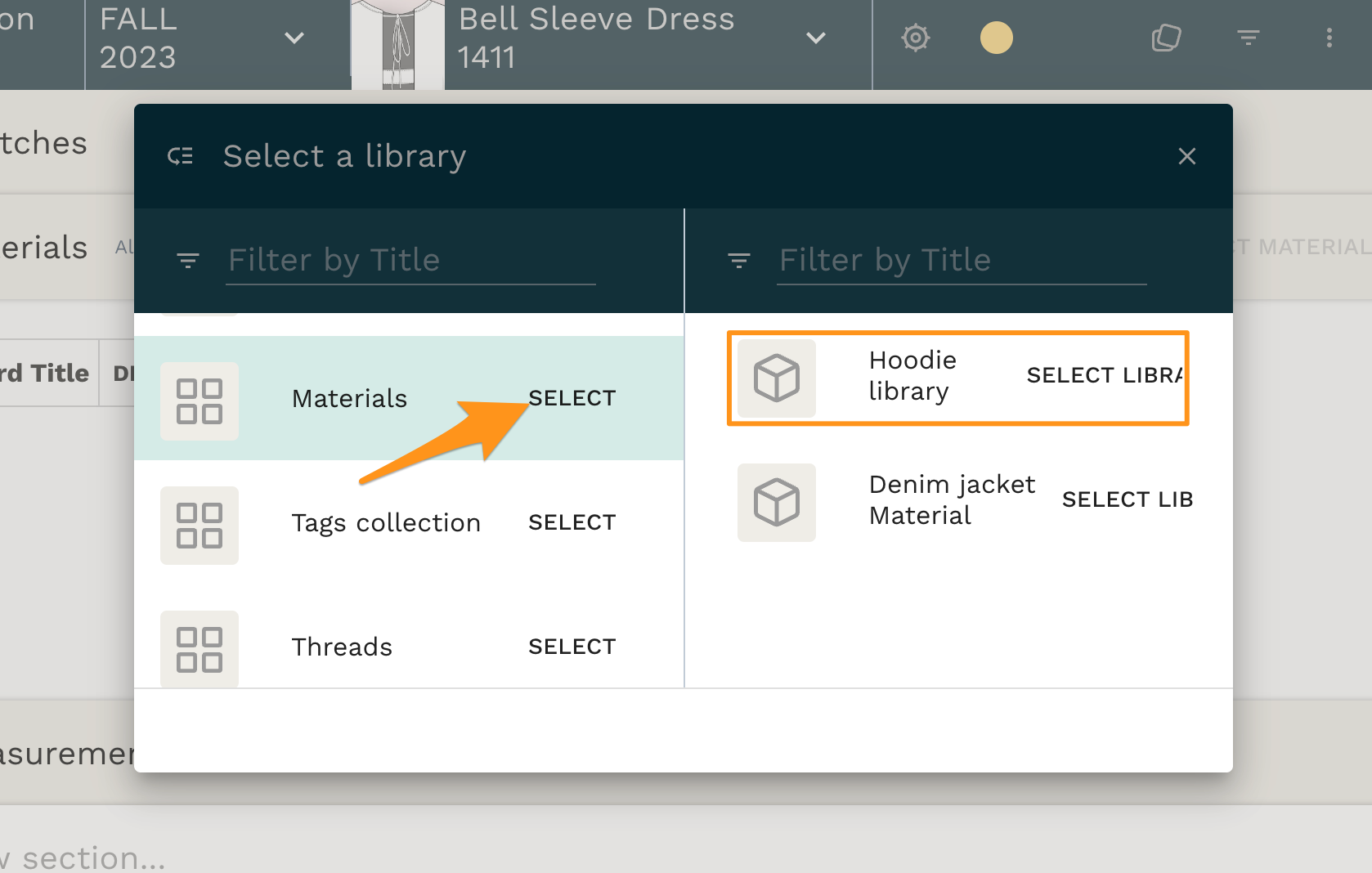
Task: Expand the FALL 2023 season dropdown
Action: [x=294, y=38]
